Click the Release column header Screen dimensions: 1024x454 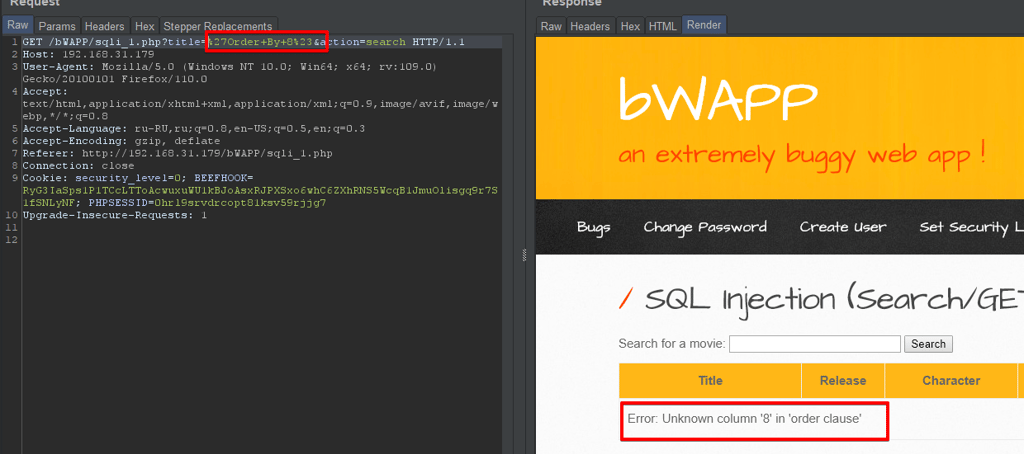pos(843,381)
